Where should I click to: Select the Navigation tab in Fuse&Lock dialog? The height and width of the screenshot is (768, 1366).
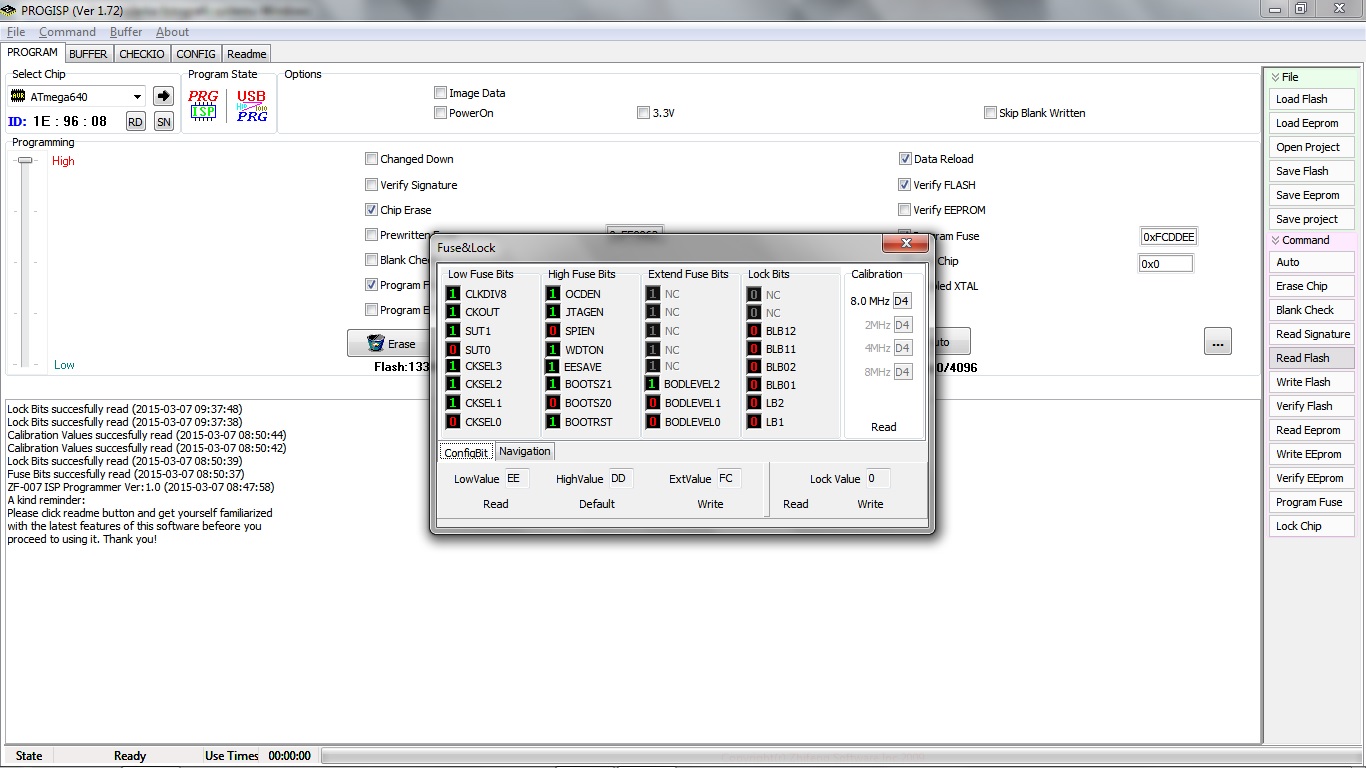pyautogui.click(x=525, y=451)
